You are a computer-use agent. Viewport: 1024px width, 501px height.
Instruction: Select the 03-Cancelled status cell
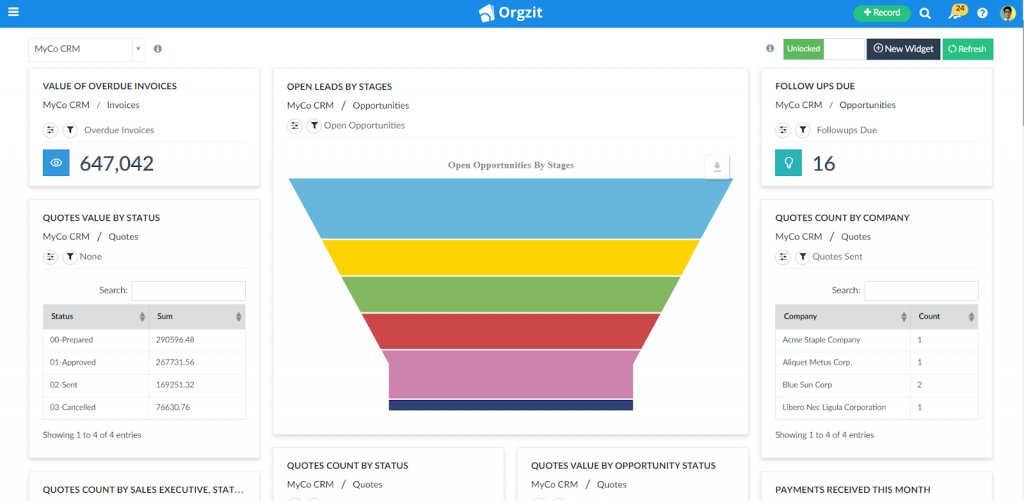point(96,407)
